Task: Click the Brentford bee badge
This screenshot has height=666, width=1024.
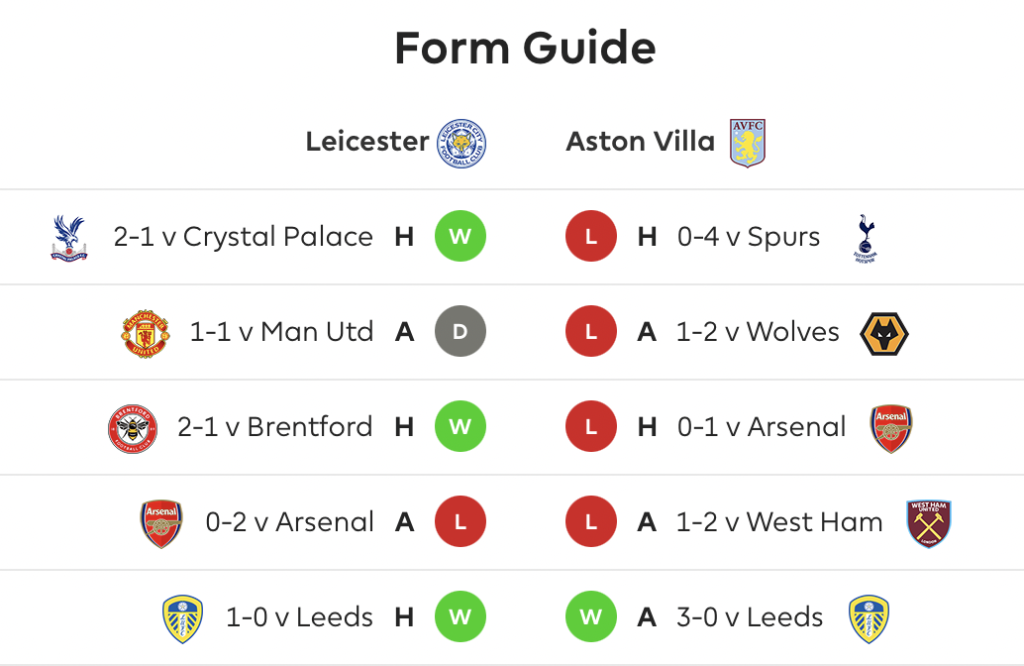Action: [x=133, y=428]
